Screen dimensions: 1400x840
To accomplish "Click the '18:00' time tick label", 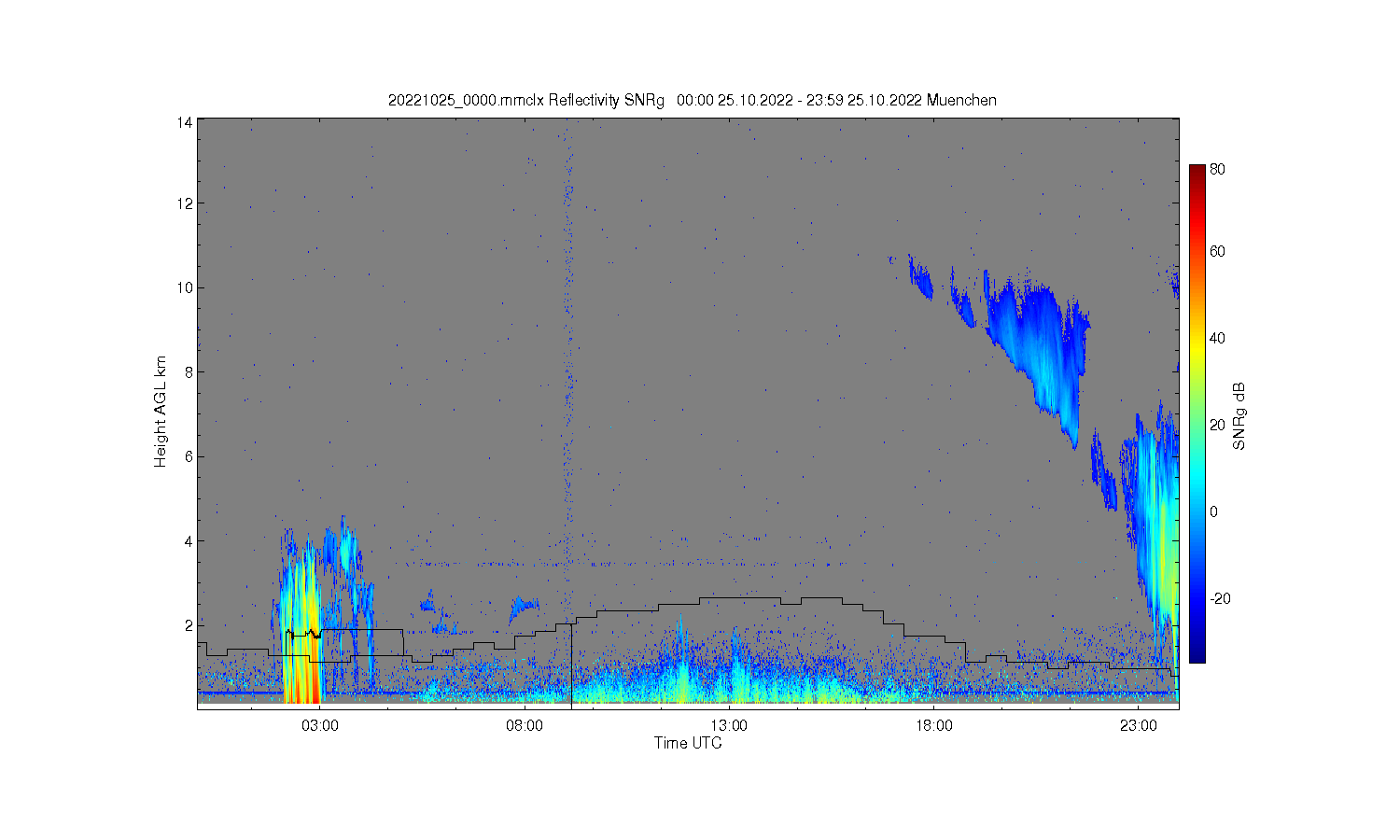I will coord(933,726).
